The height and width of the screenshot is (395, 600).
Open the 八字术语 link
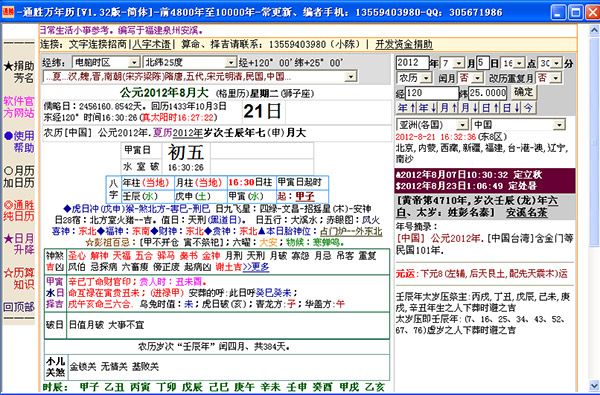152,44
